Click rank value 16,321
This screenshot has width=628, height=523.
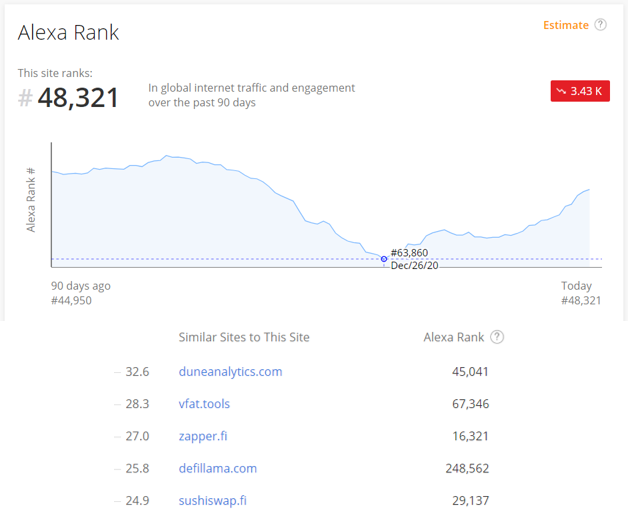470,436
